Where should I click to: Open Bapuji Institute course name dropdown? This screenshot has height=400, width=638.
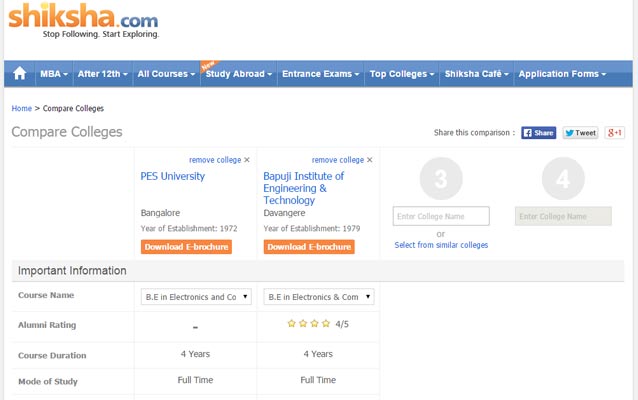[x=318, y=297]
